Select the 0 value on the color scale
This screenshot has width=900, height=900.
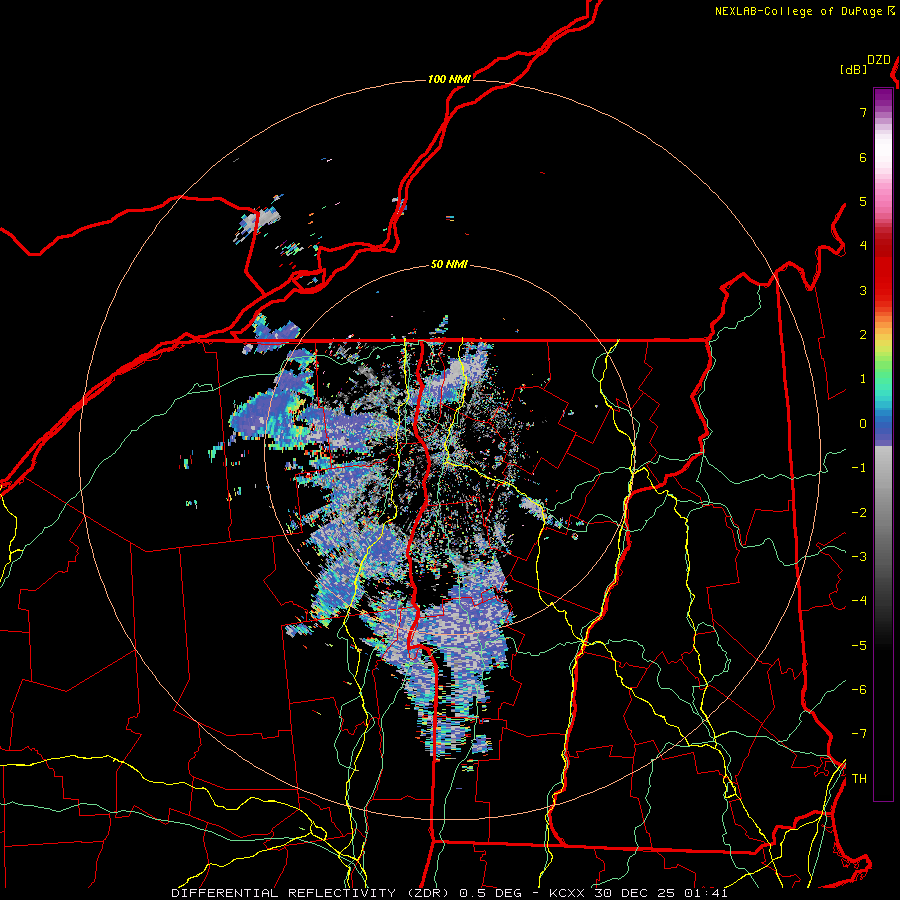(863, 424)
